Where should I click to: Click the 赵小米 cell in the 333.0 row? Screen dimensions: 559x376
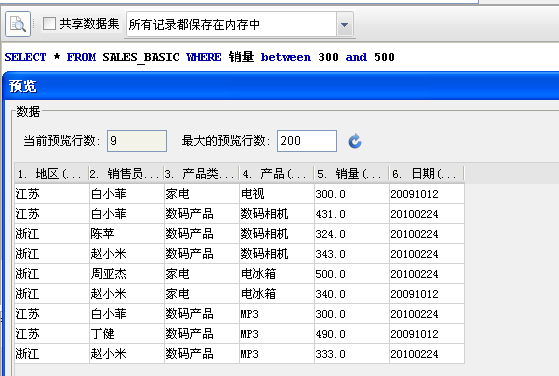pyautogui.click(x=127, y=354)
